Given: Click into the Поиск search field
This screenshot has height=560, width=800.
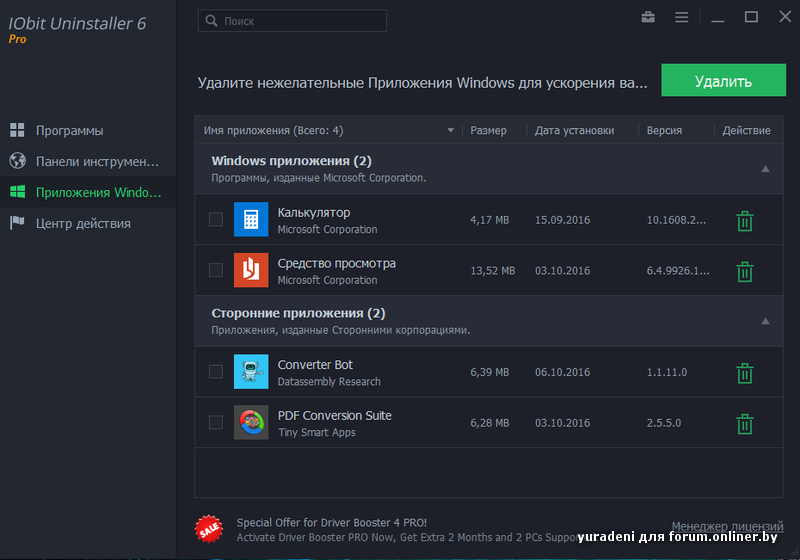Looking at the screenshot, I should click(300, 20).
